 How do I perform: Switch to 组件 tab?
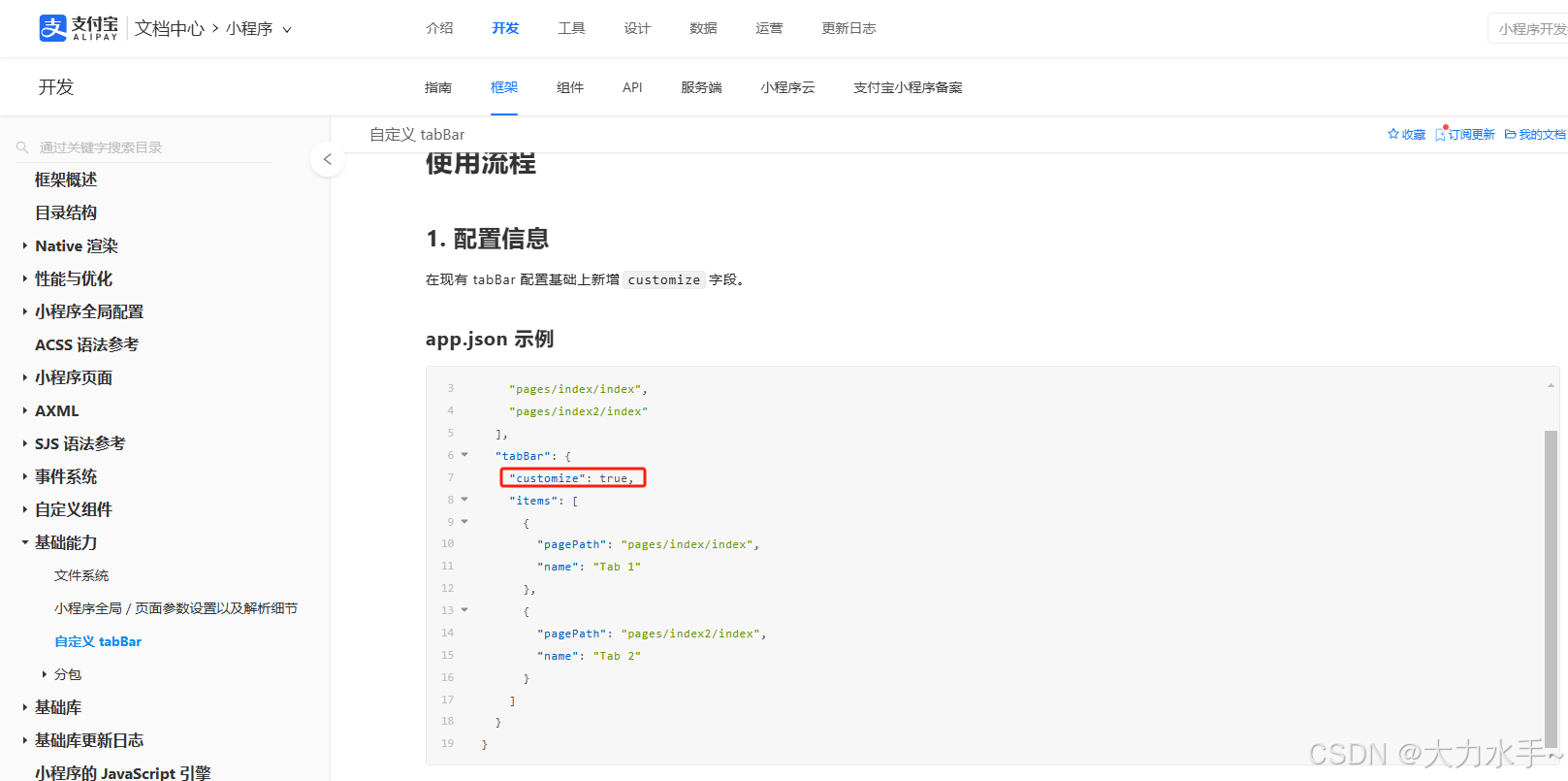pos(570,87)
